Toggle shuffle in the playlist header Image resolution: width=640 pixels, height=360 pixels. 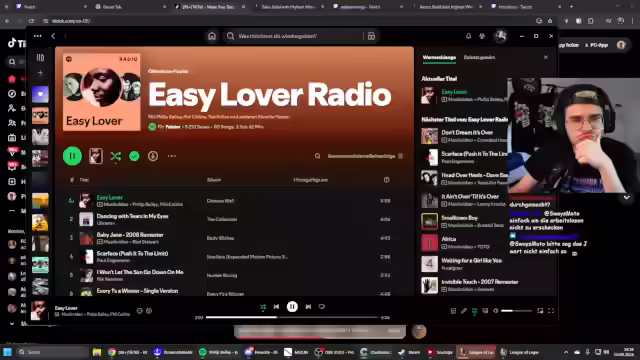[x=116, y=156]
